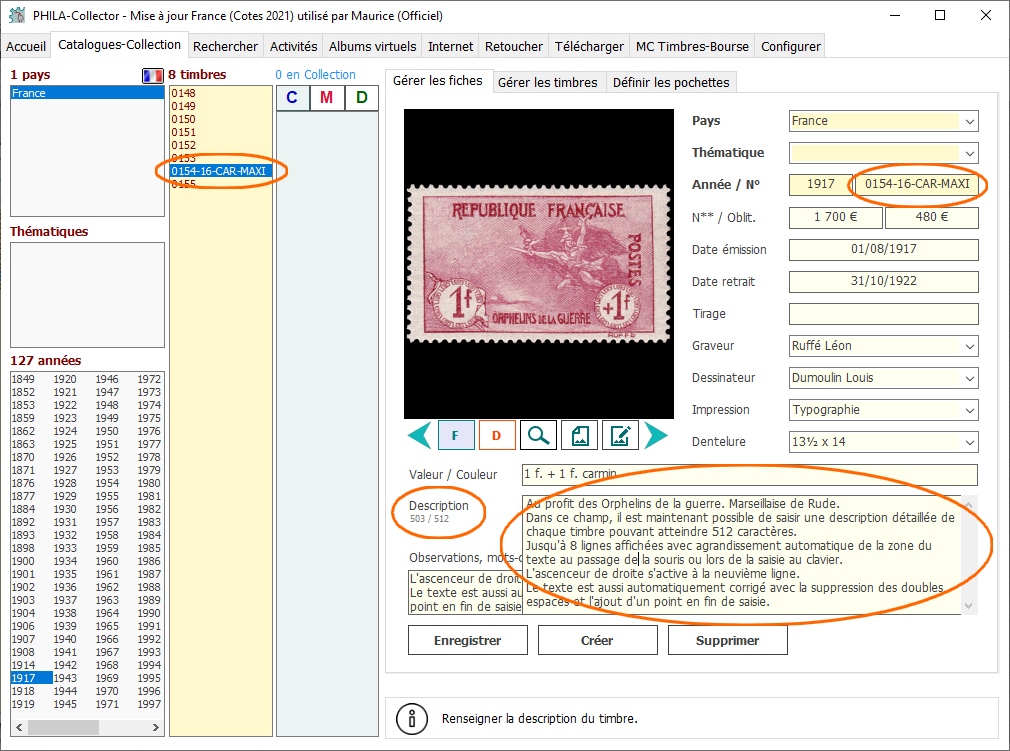
Task: Open the Rechercher tab
Action: tap(225, 46)
